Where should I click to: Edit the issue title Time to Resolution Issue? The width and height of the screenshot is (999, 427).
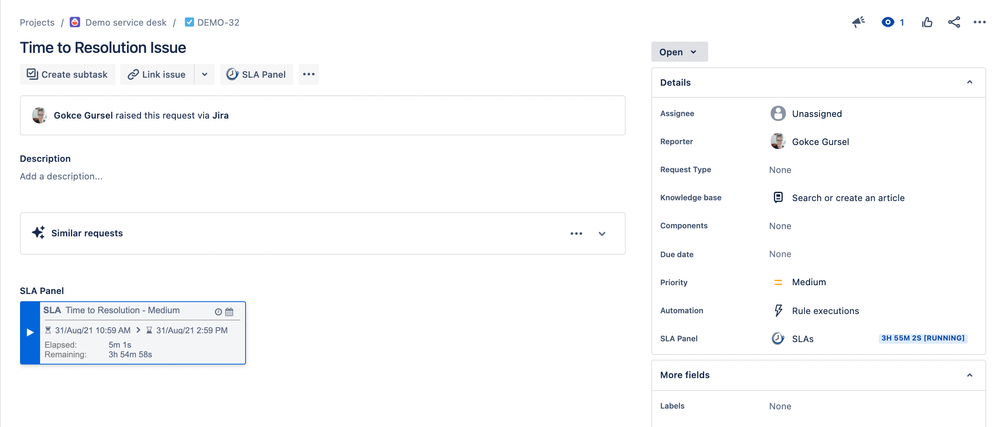pos(103,48)
